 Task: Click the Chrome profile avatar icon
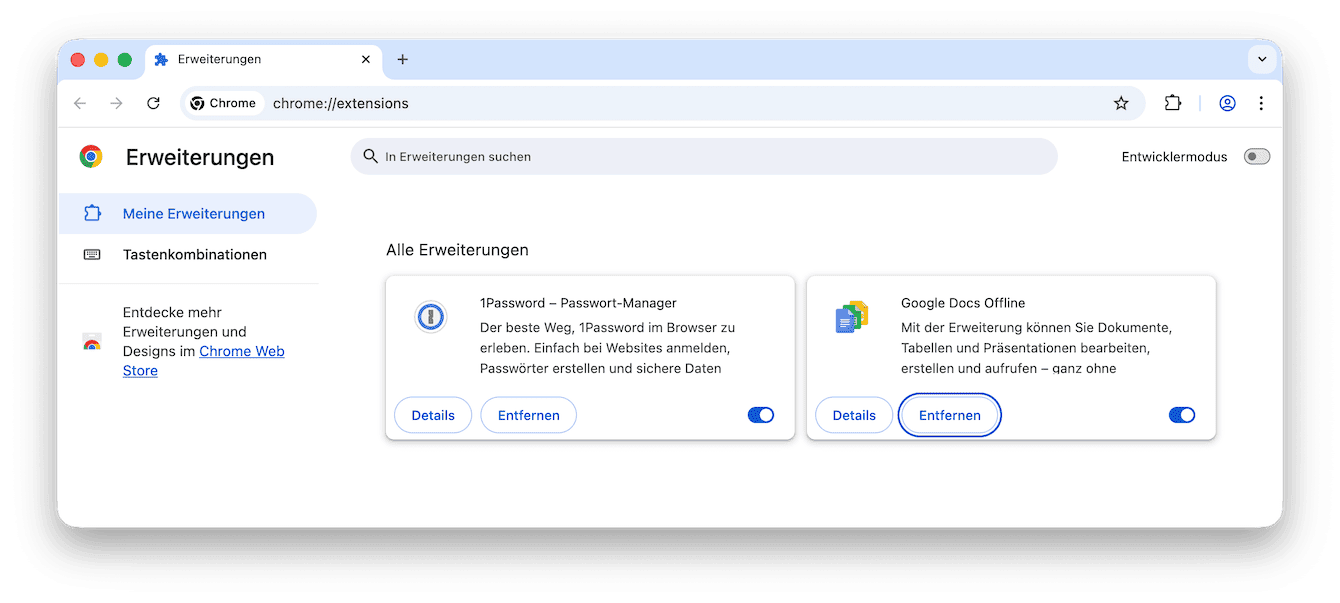tap(1227, 103)
